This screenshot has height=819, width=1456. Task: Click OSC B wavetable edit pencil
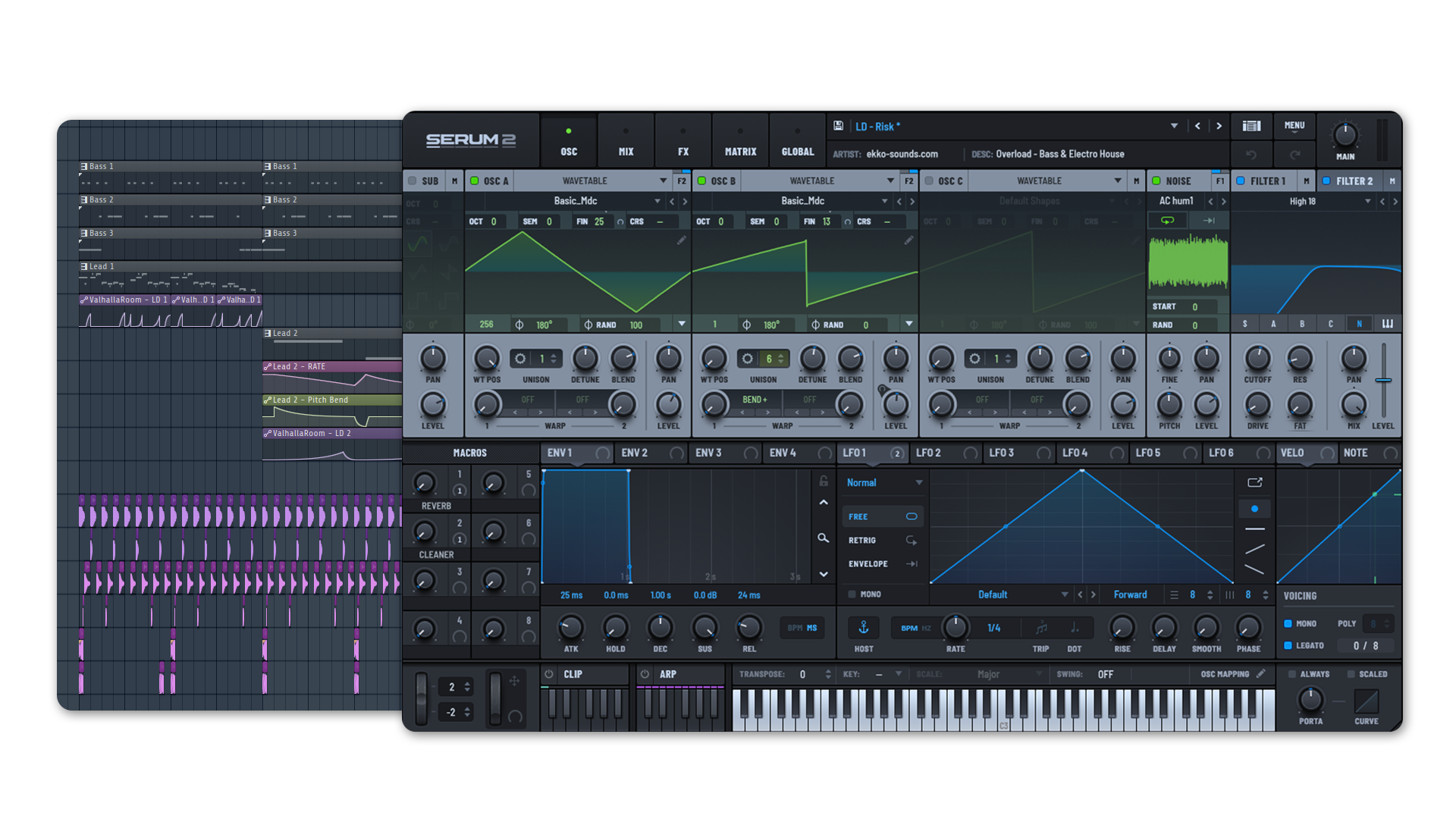click(x=908, y=240)
